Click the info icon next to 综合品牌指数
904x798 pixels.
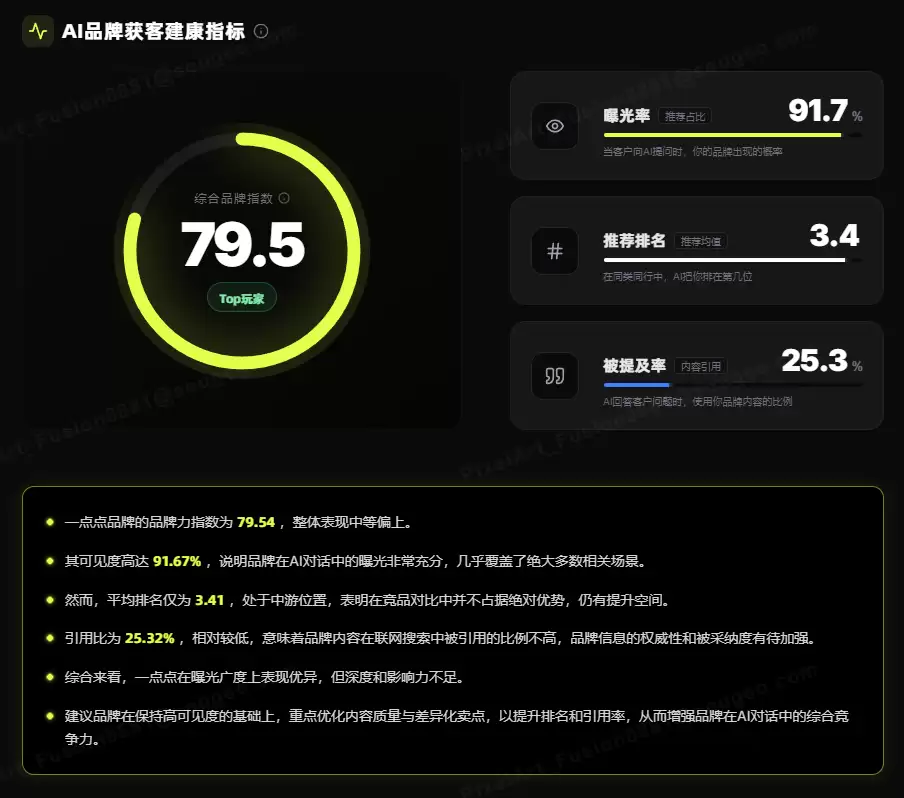(284, 198)
